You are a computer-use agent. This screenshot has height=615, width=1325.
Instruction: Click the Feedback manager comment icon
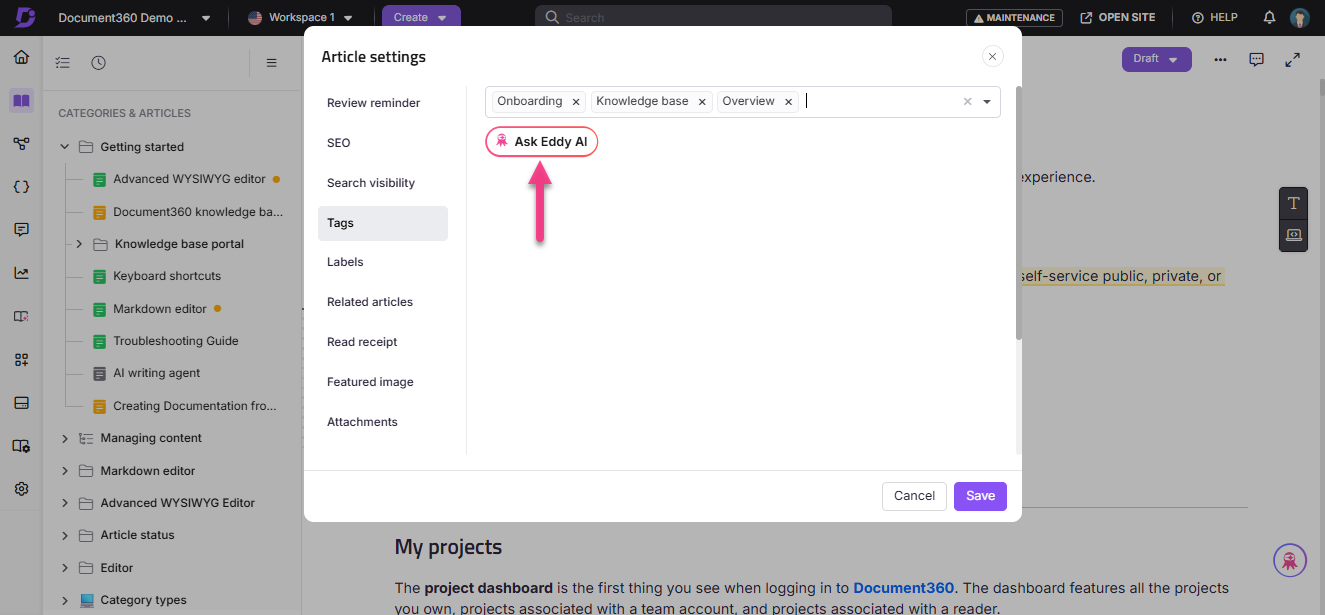[21, 229]
